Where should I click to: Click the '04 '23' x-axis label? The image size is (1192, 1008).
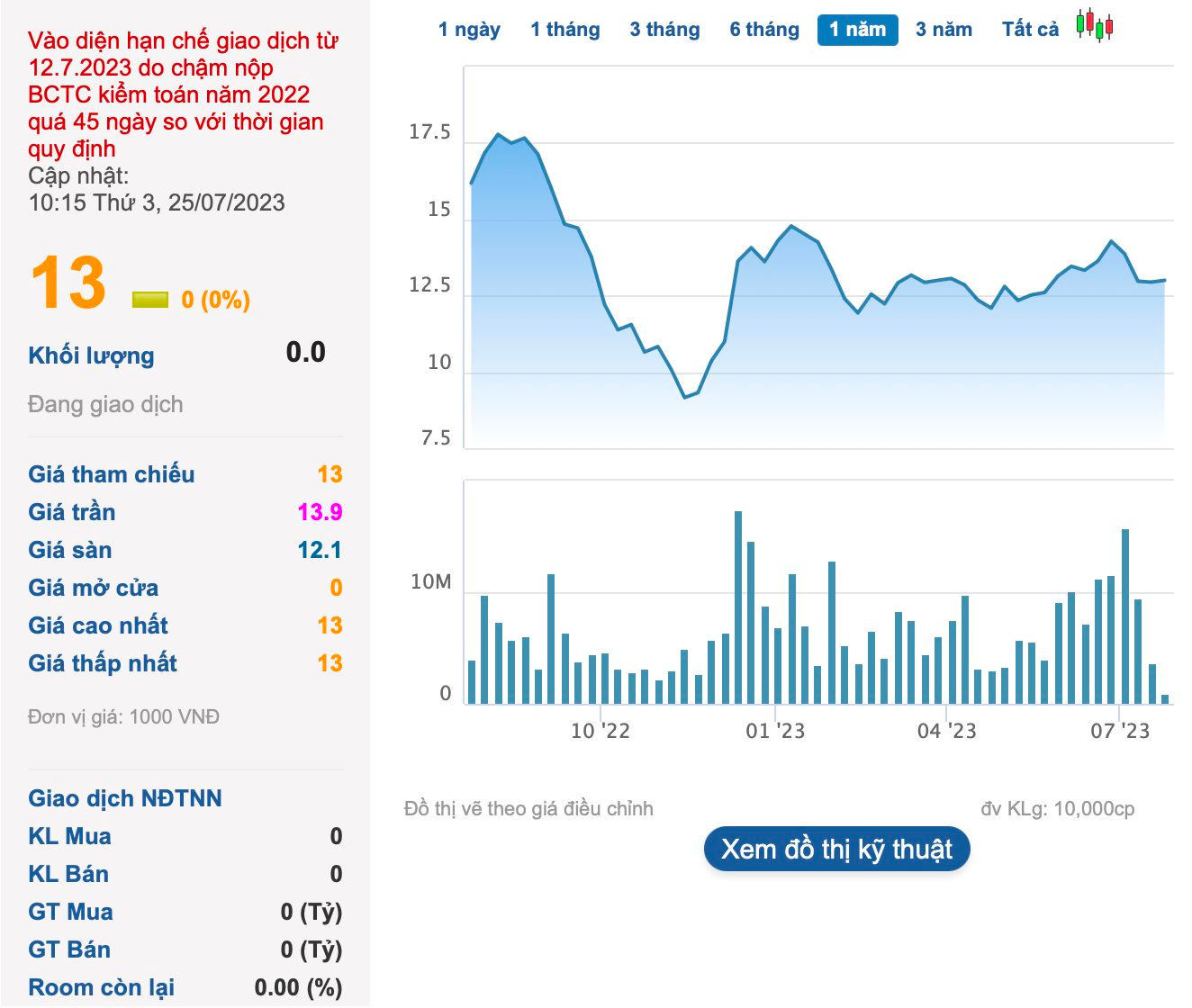click(x=946, y=731)
